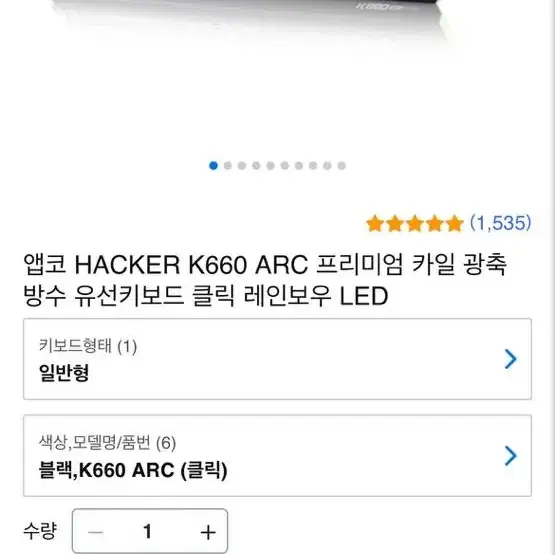Click the five-star rating icons

coord(414,224)
